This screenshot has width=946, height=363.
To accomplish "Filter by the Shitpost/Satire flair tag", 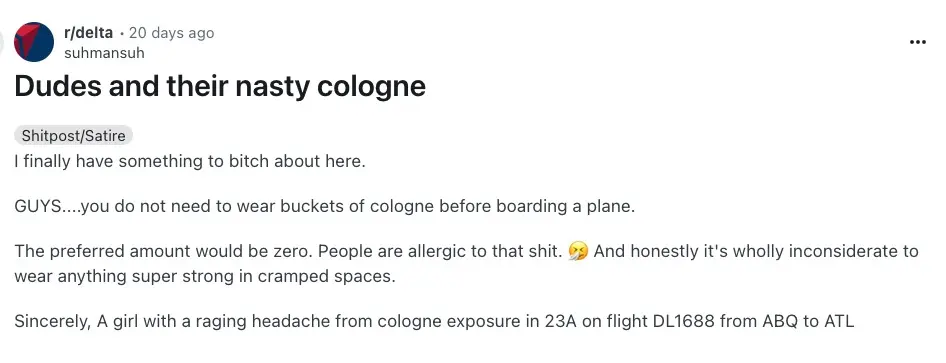I will 74,136.
